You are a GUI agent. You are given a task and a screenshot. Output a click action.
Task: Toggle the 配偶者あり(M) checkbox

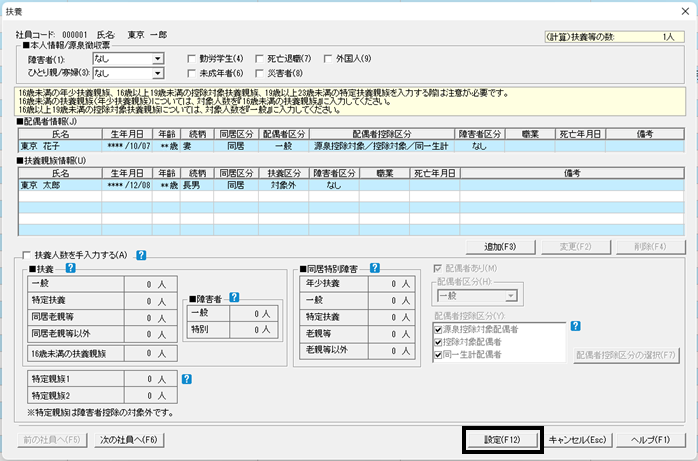438,268
